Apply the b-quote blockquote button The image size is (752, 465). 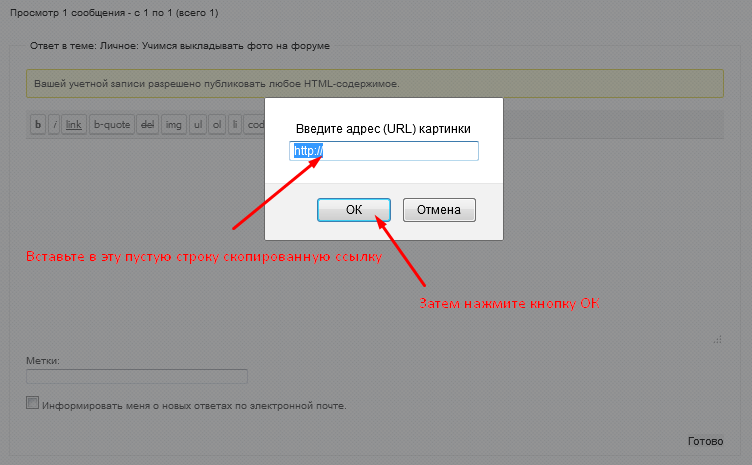111,125
